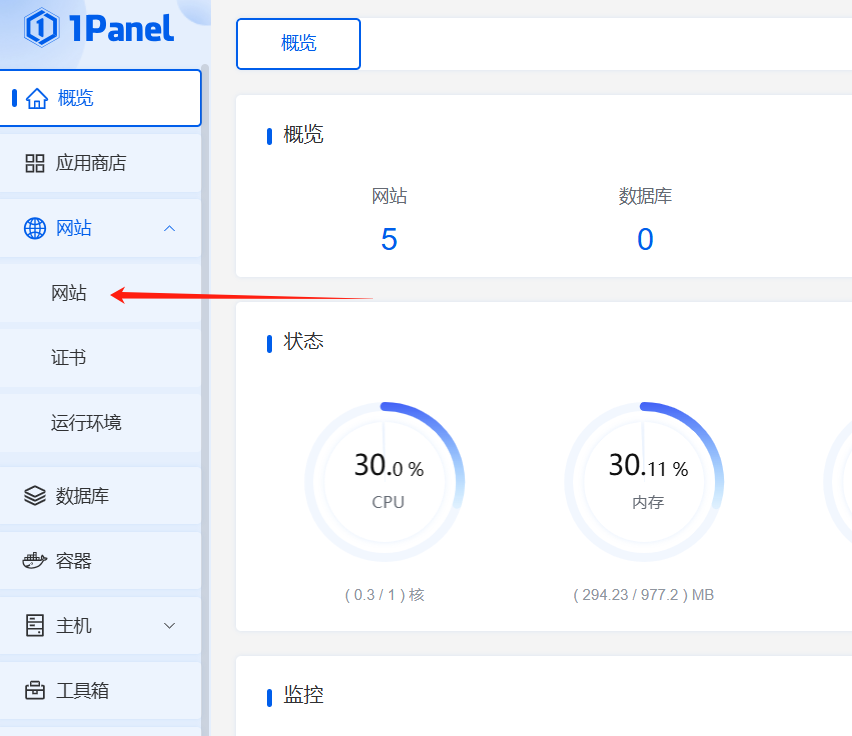This screenshot has width=852, height=736.
Task: Click the ( 294.23 / 977.2 ) MB text
Action: click(643, 595)
